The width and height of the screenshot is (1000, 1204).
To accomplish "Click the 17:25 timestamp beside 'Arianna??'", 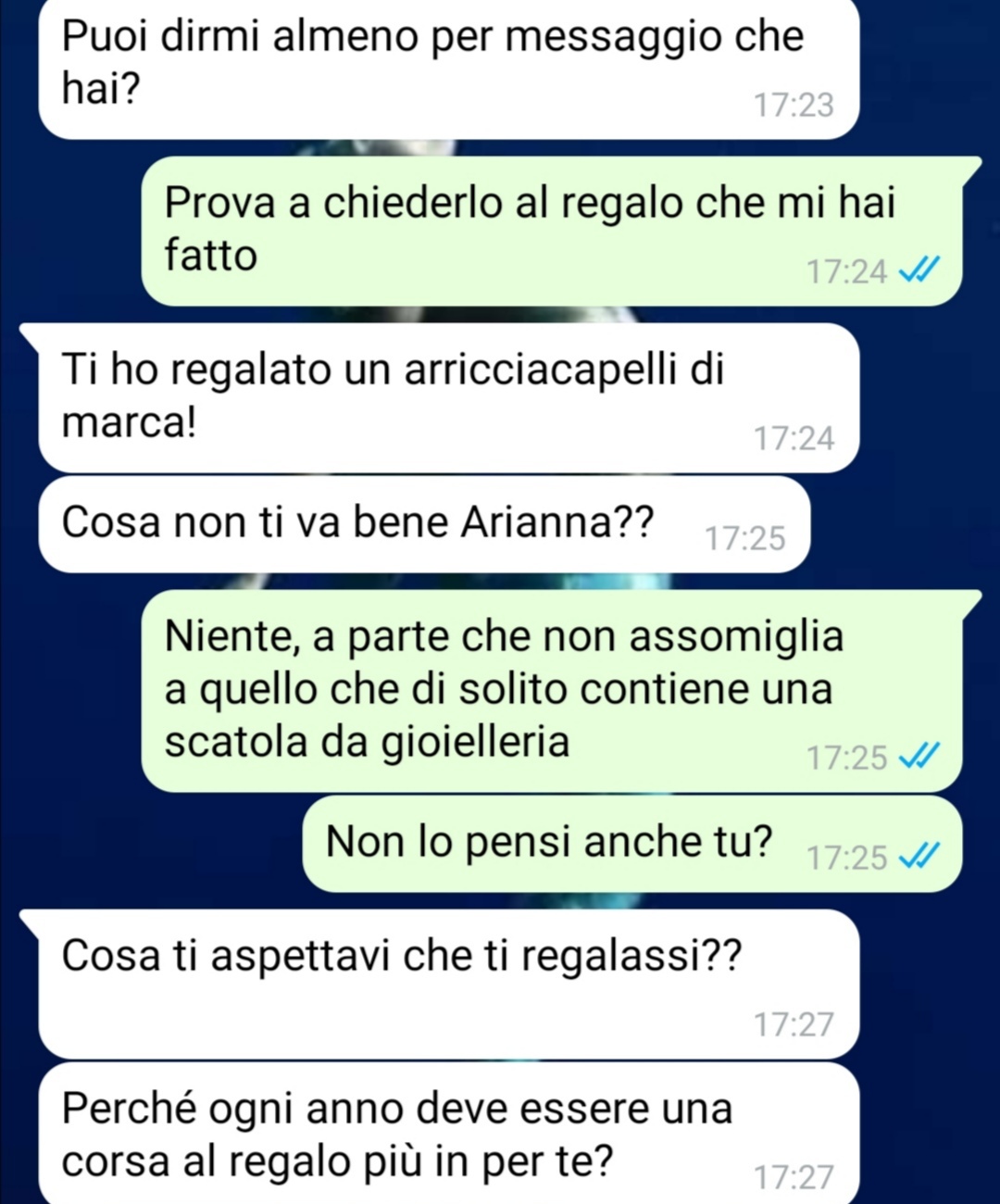I will point(744,538).
